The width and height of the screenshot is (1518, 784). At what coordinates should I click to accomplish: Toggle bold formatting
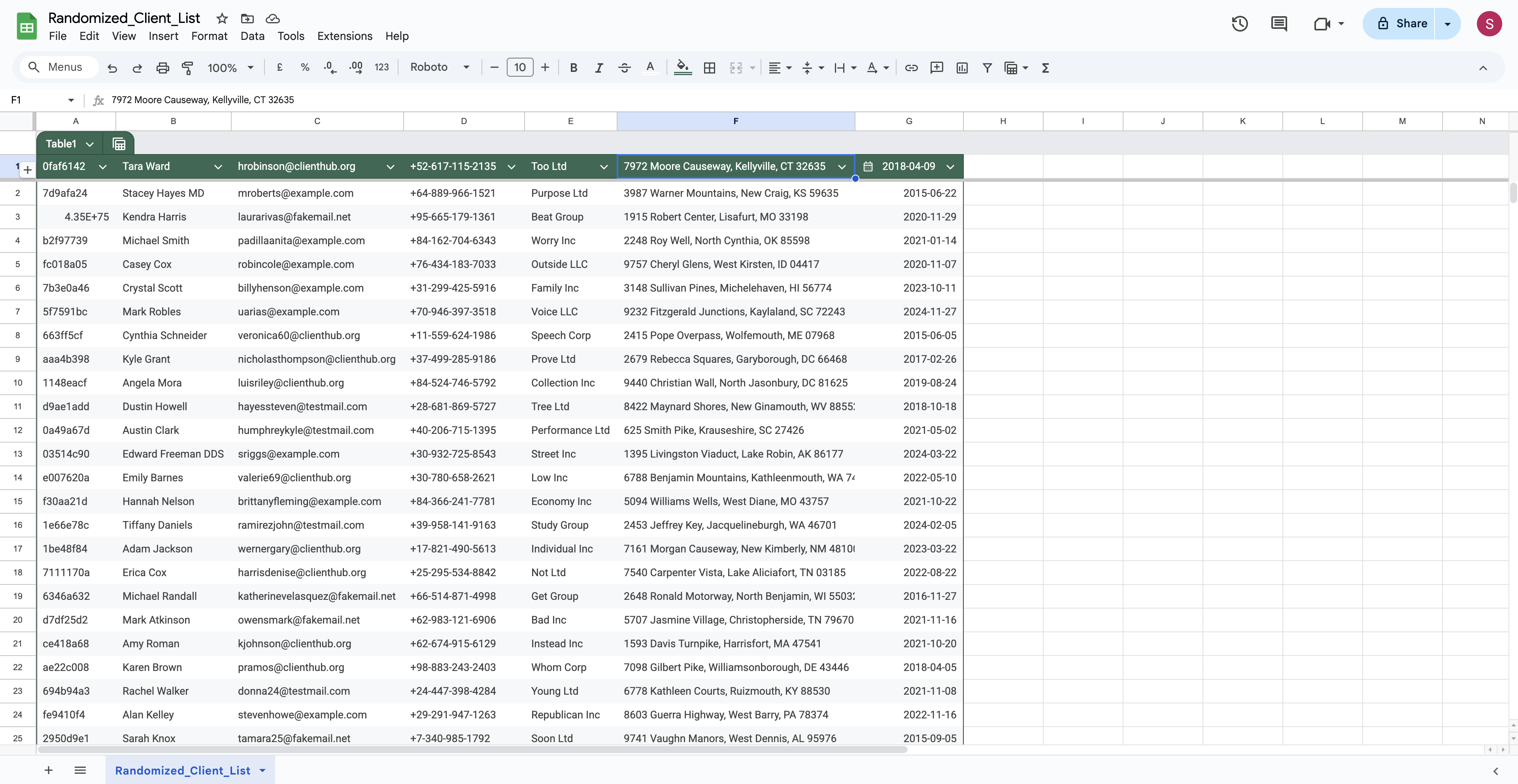pos(573,67)
